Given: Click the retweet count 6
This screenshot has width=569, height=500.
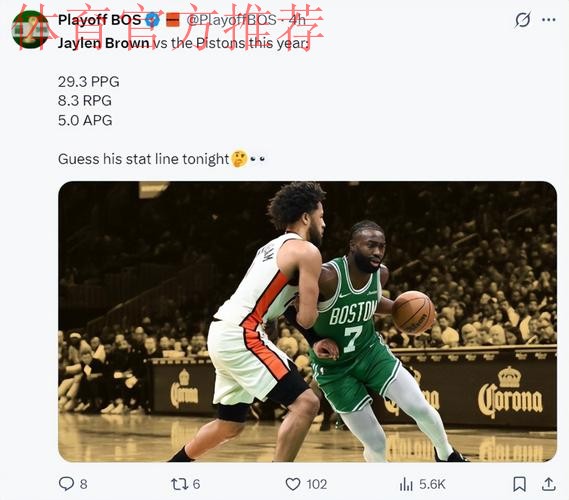Looking at the screenshot, I should [196, 484].
